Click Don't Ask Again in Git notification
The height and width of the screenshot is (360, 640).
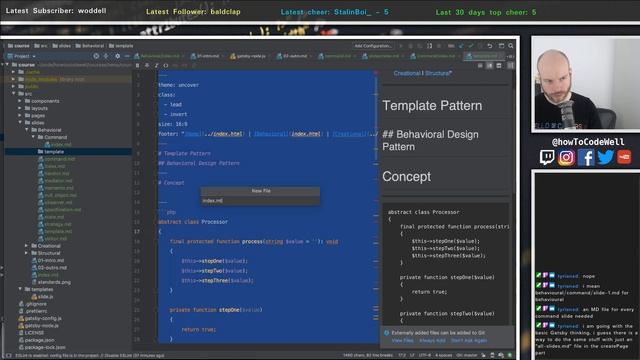[x=469, y=340]
